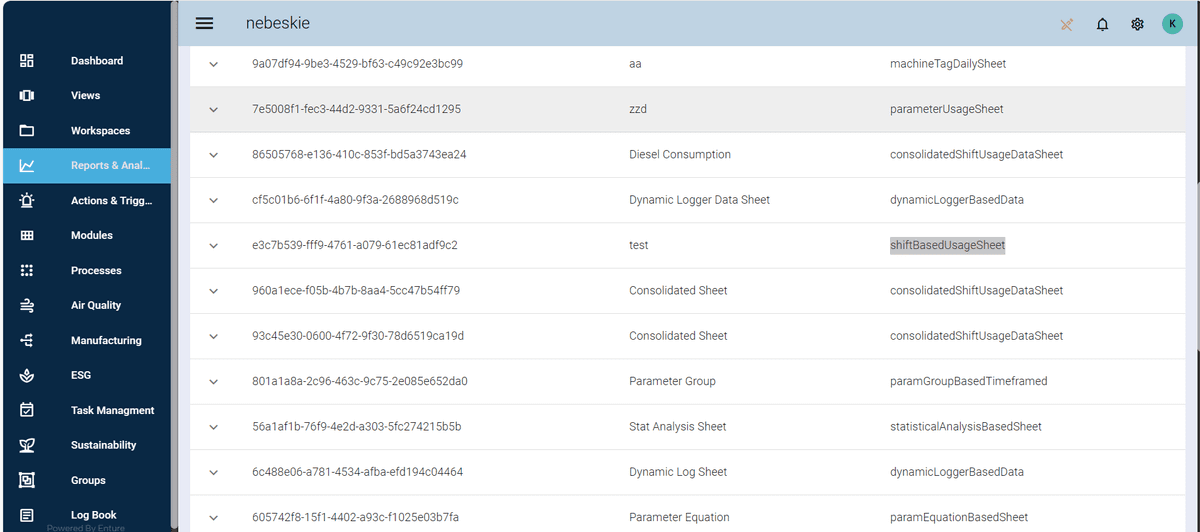
Task: Select the highlighted shiftBasedUsageSheet text
Action: 947,245
